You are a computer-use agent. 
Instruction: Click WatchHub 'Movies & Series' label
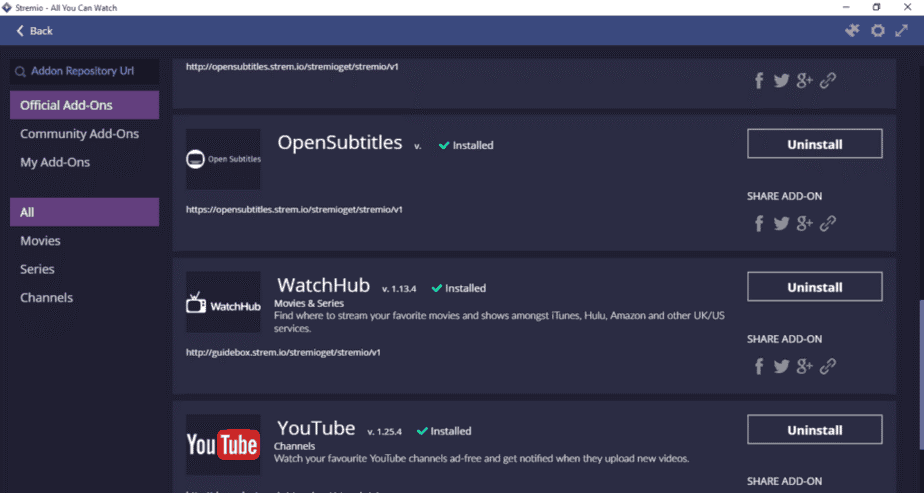(x=309, y=303)
